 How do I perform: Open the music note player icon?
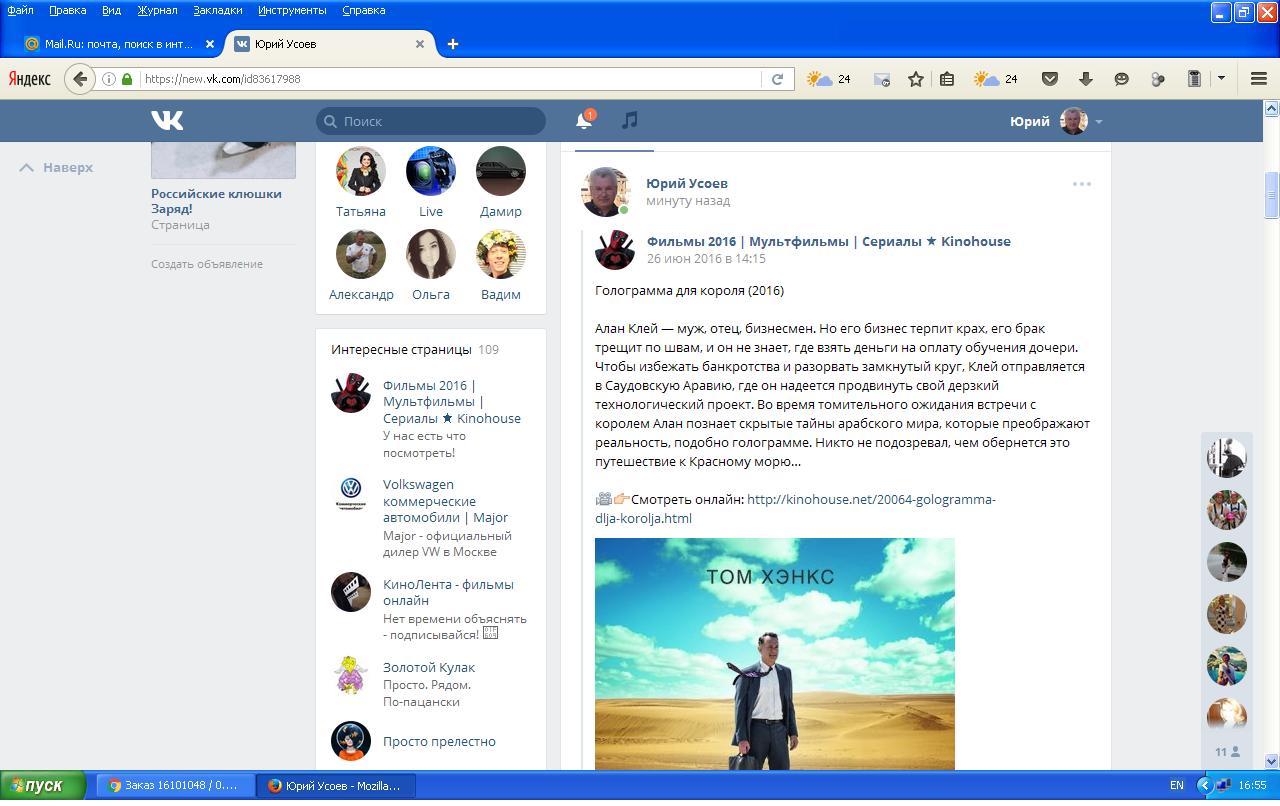pyautogui.click(x=629, y=120)
